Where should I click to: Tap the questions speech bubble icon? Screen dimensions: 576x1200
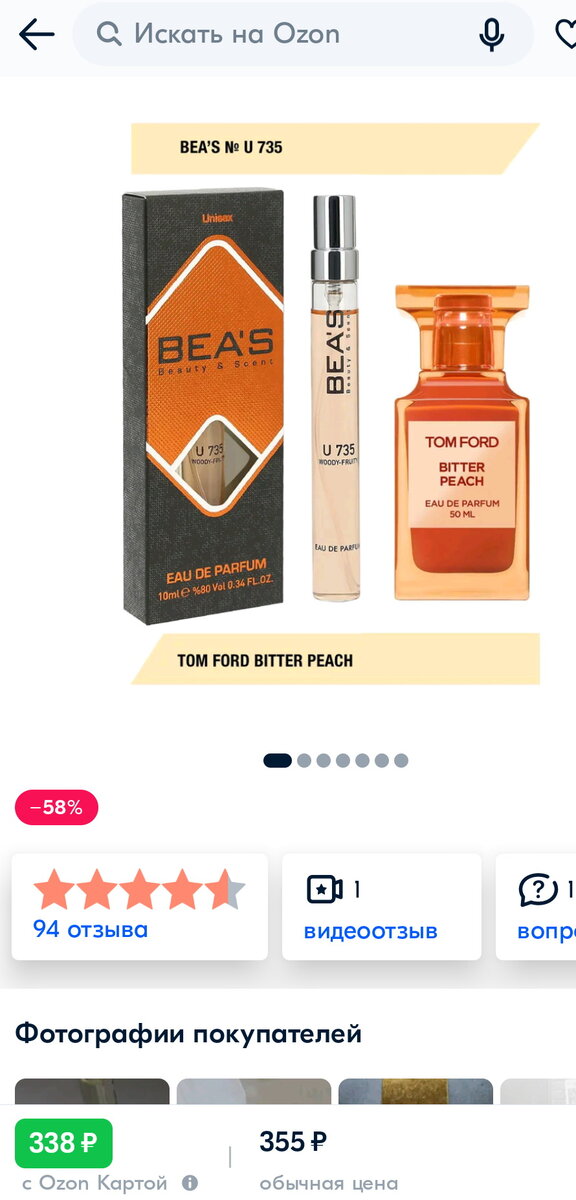[538, 889]
